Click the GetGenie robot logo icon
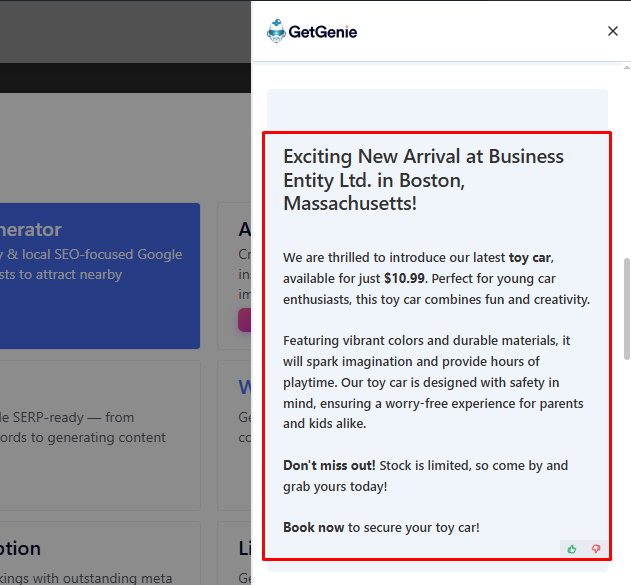 [276, 32]
